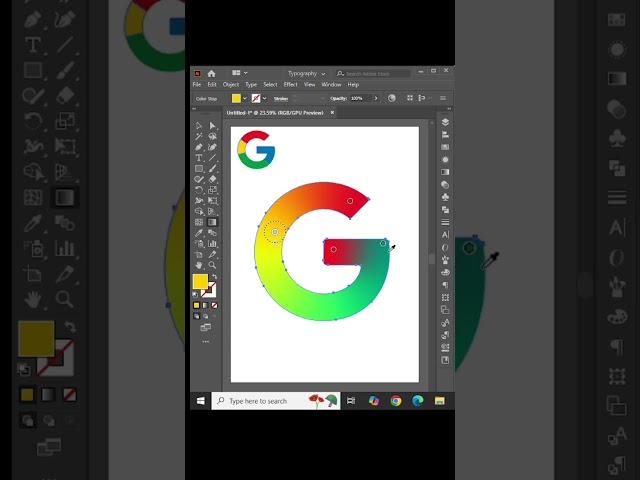Open the Character panel in right dock
The image size is (640, 480).
(x=445, y=235)
